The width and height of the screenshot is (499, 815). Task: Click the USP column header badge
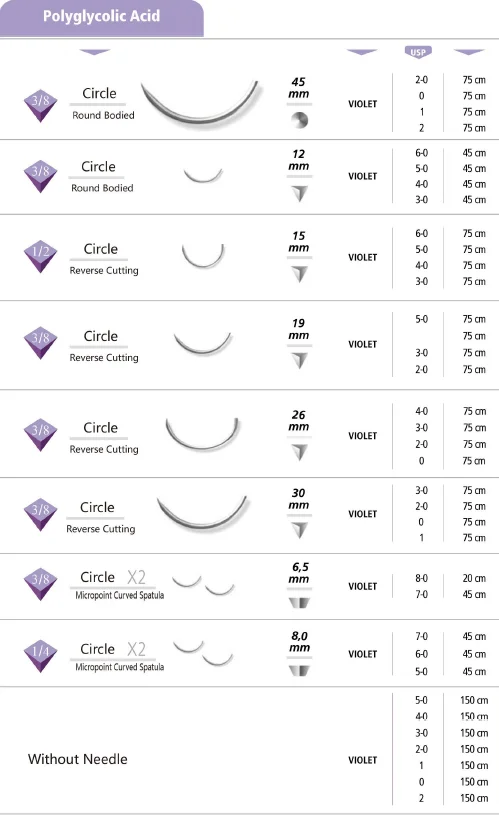coord(418,52)
